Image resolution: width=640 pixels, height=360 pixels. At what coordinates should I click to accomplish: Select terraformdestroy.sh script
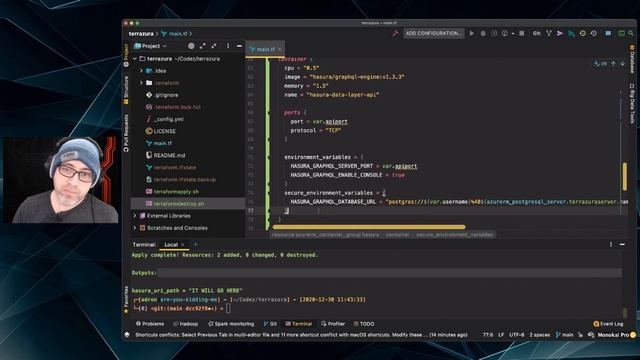click(x=175, y=203)
